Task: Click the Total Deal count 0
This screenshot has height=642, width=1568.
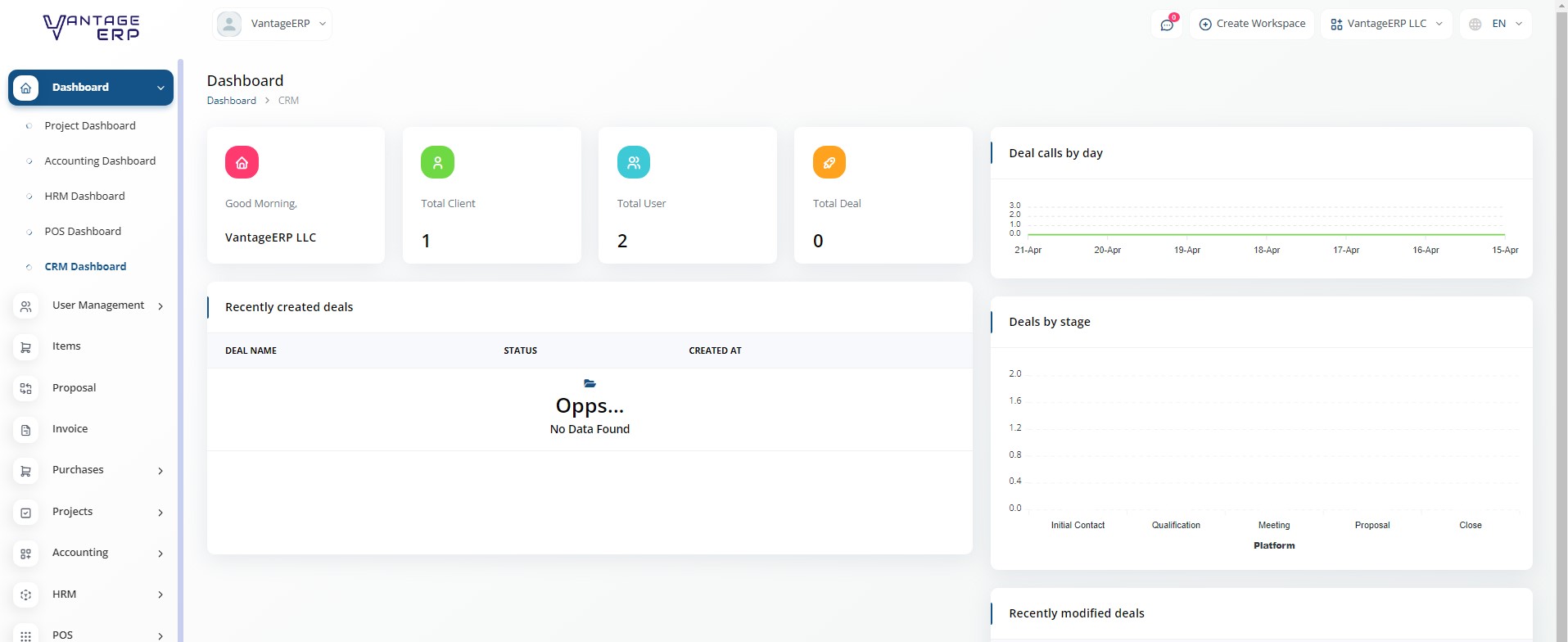Action: click(x=818, y=241)
